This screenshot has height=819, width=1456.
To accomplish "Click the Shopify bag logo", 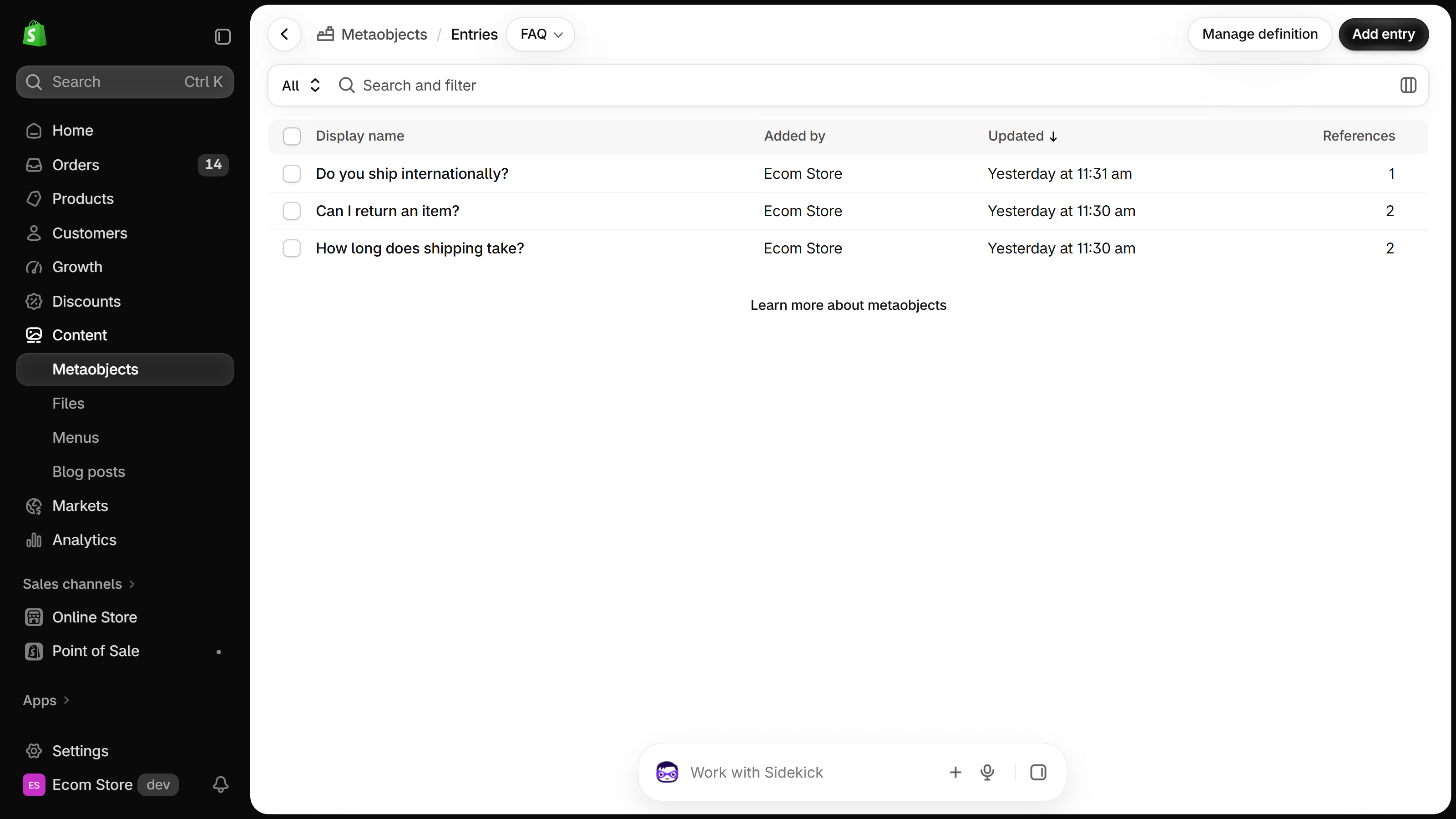I will (x=35, y=34).
